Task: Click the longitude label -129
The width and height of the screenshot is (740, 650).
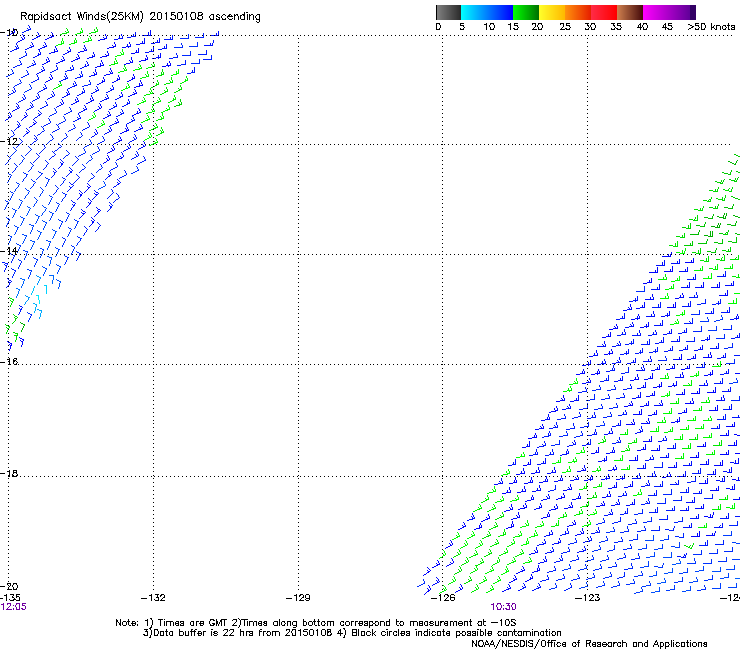Action: (298, 598)
